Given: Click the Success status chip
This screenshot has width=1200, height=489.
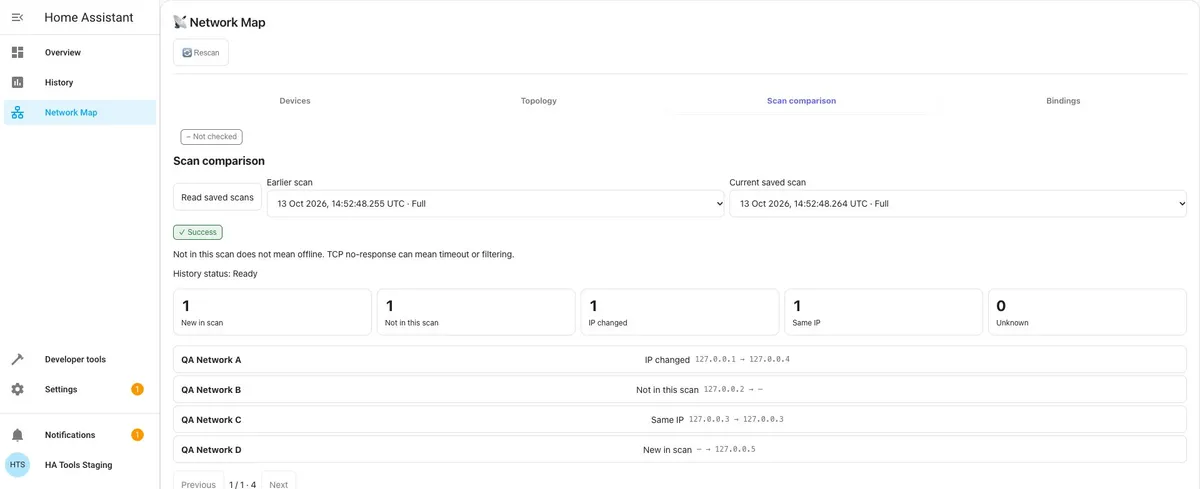Looking at the screenshot, I should [x=198, y=232].
